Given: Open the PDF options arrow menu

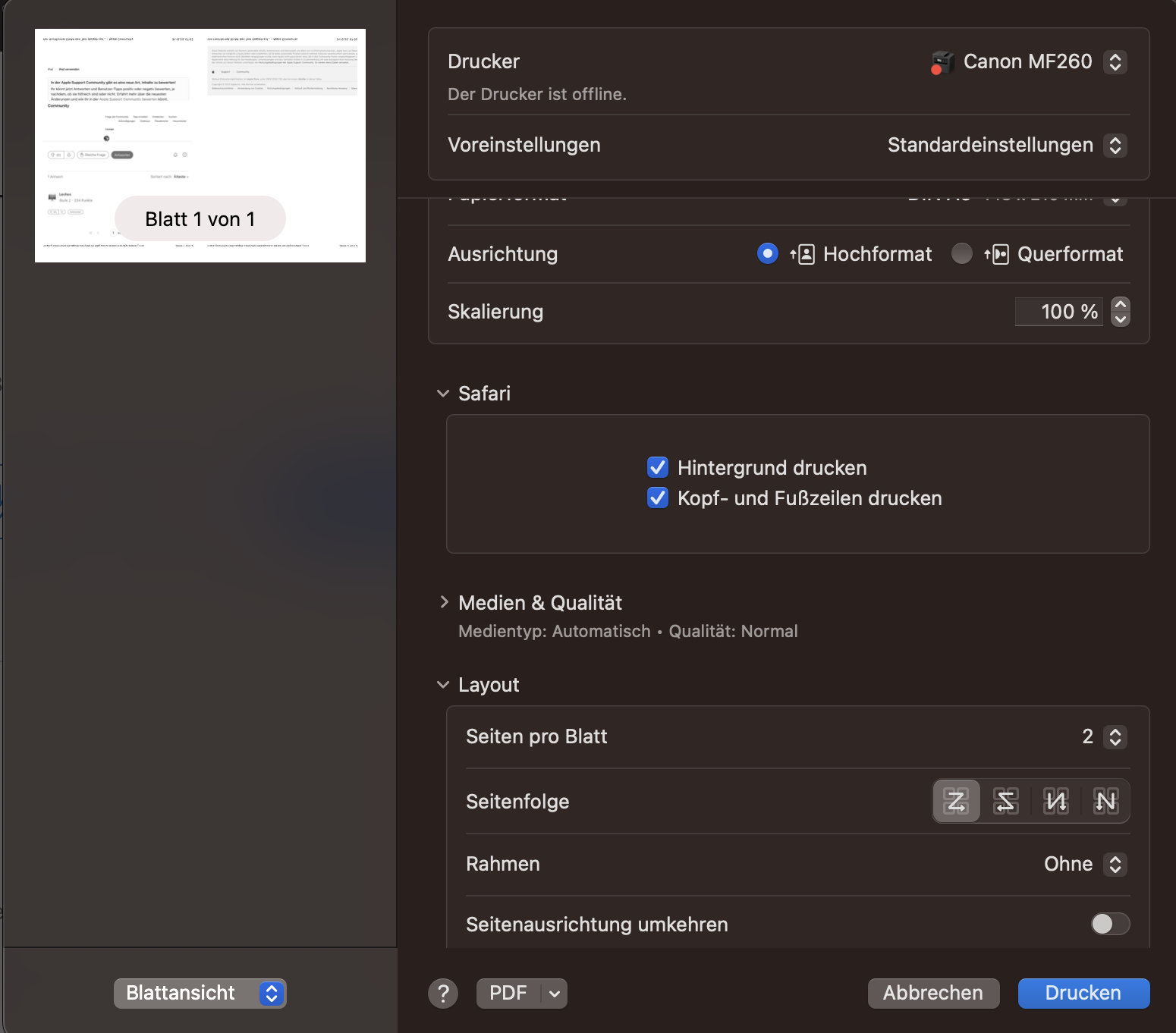Looking at the screenshot, I should click(555, 994).
